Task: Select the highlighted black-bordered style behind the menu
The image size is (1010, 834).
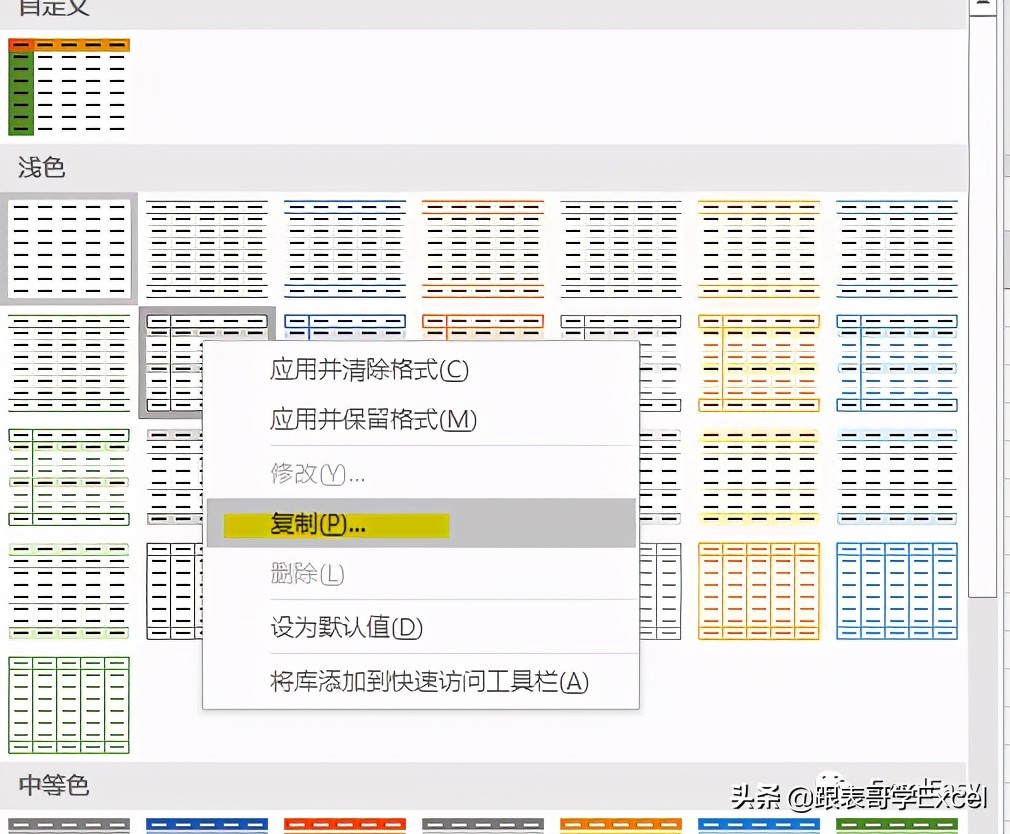Action: coord(173,363)
